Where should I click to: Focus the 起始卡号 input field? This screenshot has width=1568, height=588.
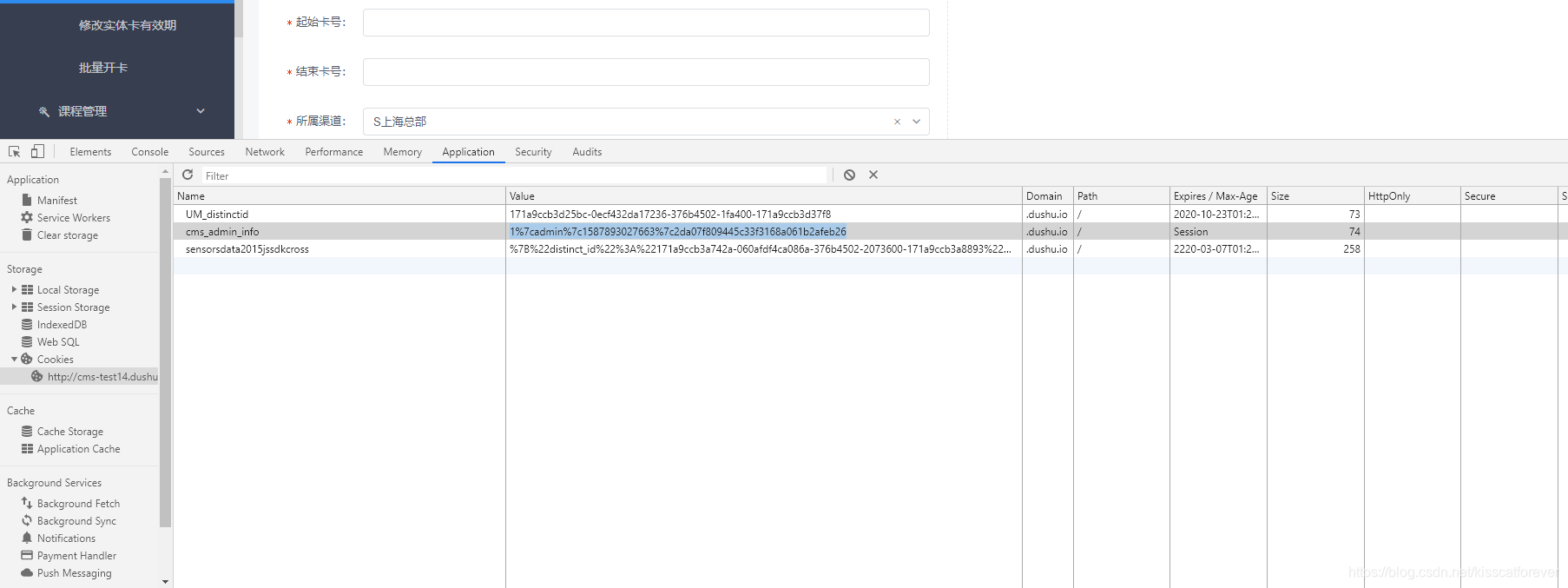(x=646, y=23)
